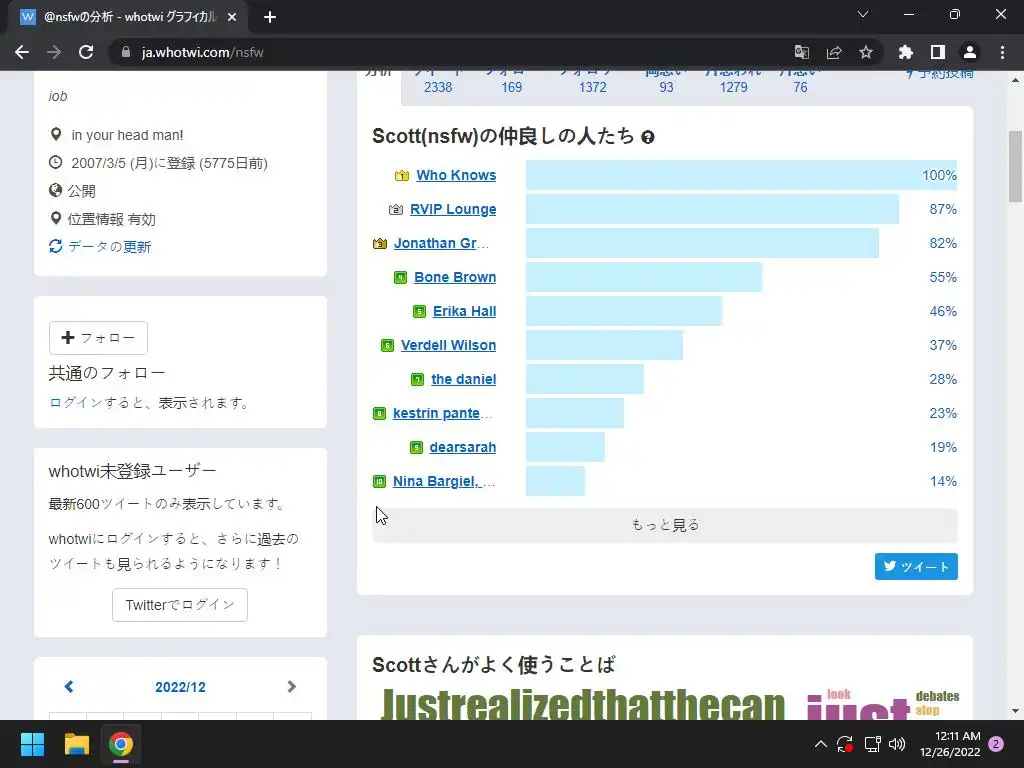The width and height of the screenshot is (1024, 768).
Task: Click the もっと見る show more button
Action: click(665, 525)
